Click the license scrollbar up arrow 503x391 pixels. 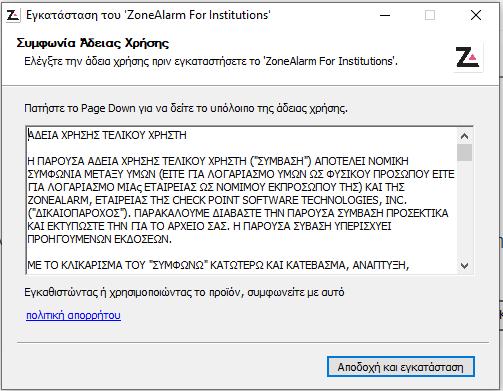tap(464, 136)
